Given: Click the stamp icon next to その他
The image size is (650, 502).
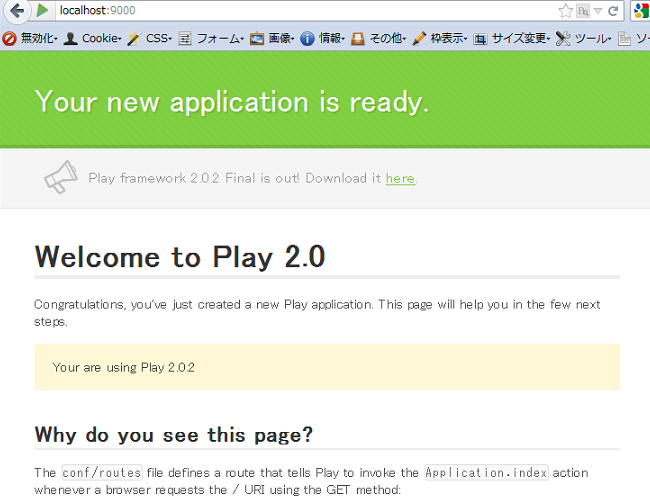Looking at the screenshot, I should [358, 39].
